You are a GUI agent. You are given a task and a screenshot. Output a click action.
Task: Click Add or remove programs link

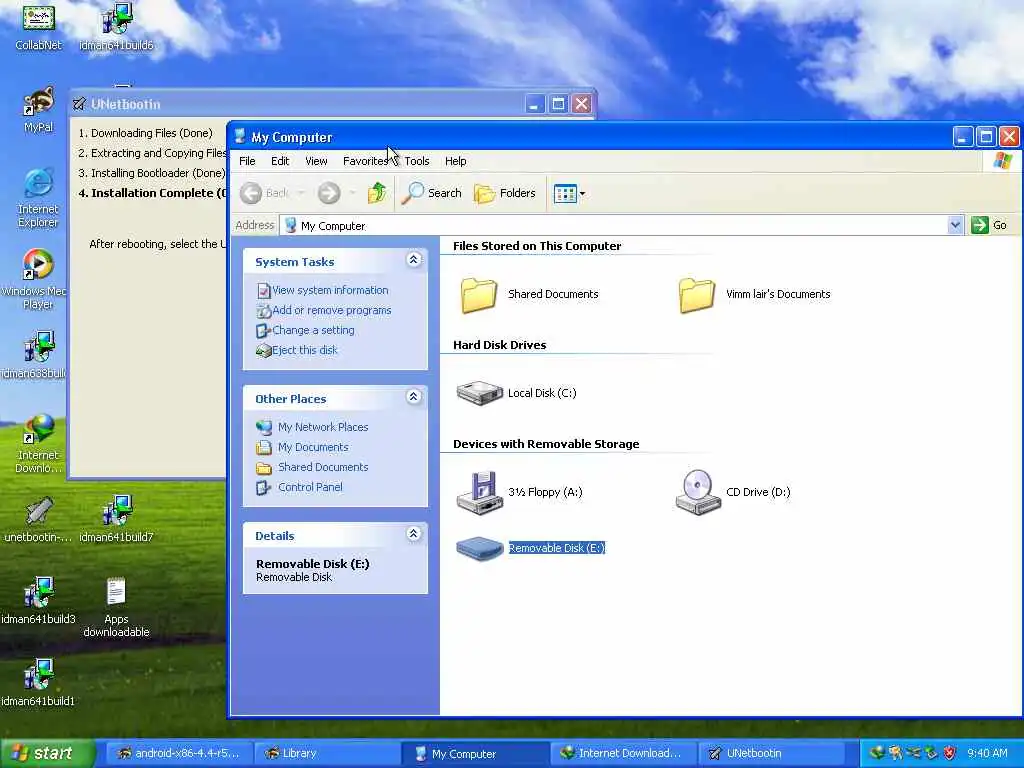pyautogui.click(x=324, y=310)
